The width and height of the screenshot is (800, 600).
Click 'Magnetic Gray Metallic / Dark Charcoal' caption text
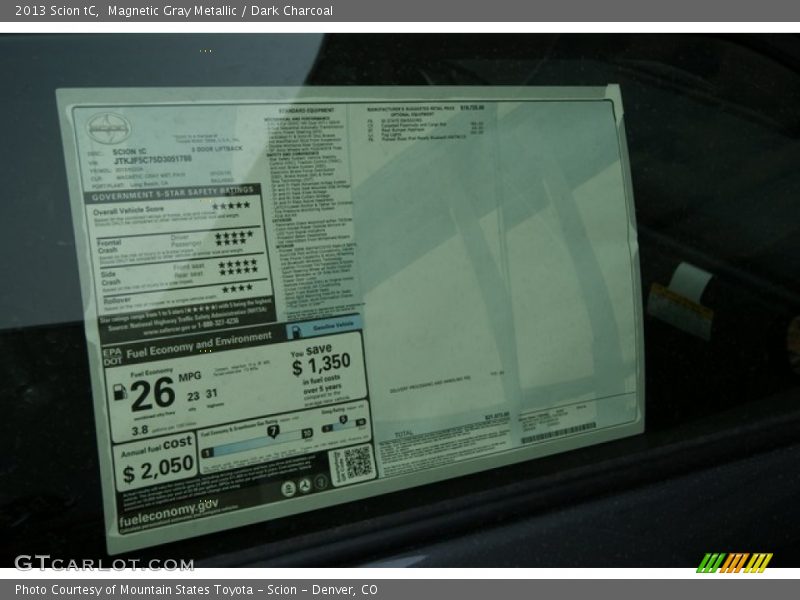[x=220, y=11]
